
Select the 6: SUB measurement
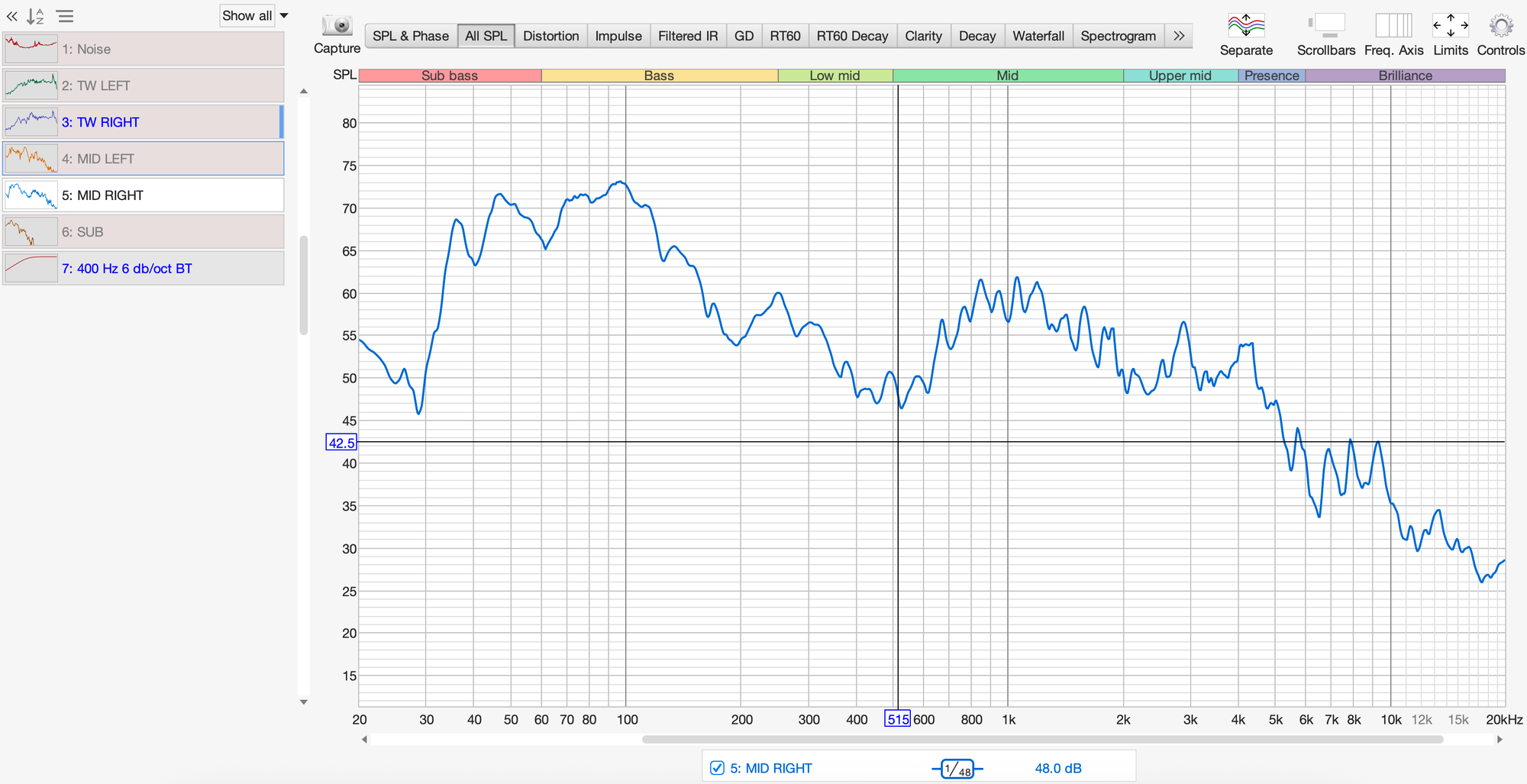point(144,232)
